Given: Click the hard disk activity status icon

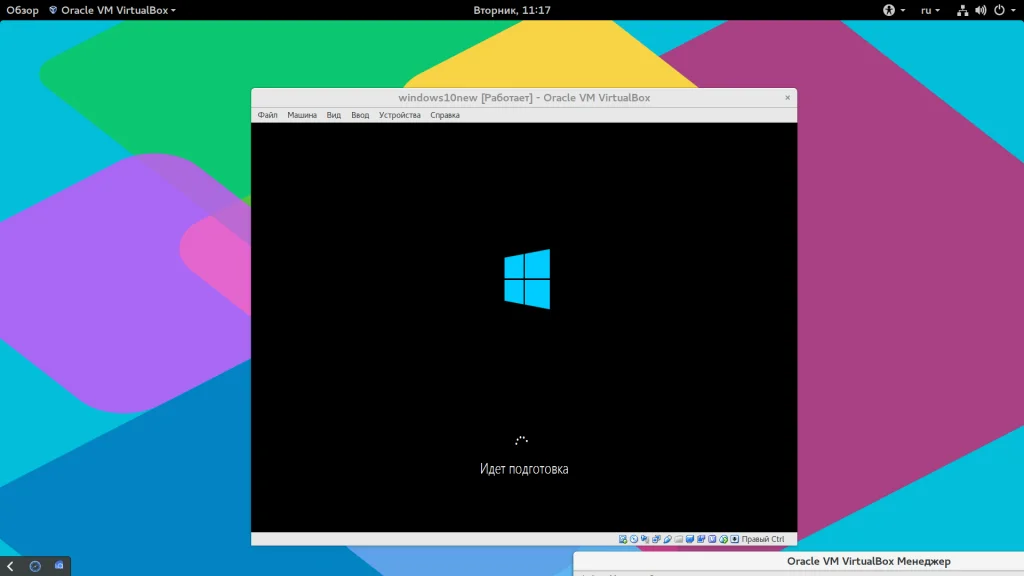Looking at the screenshot, I should pyautogui.click(x=622, y=539).
